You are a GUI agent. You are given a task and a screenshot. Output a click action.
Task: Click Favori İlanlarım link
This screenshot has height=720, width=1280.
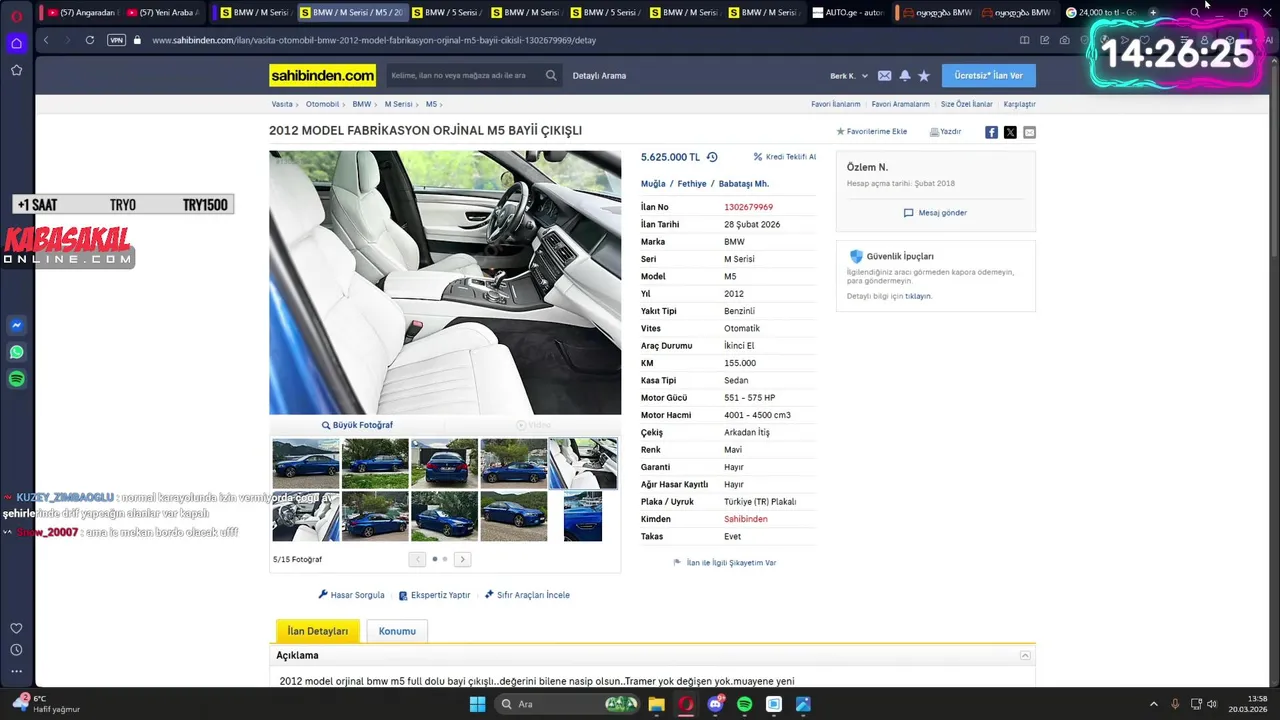tap(836, 104)
